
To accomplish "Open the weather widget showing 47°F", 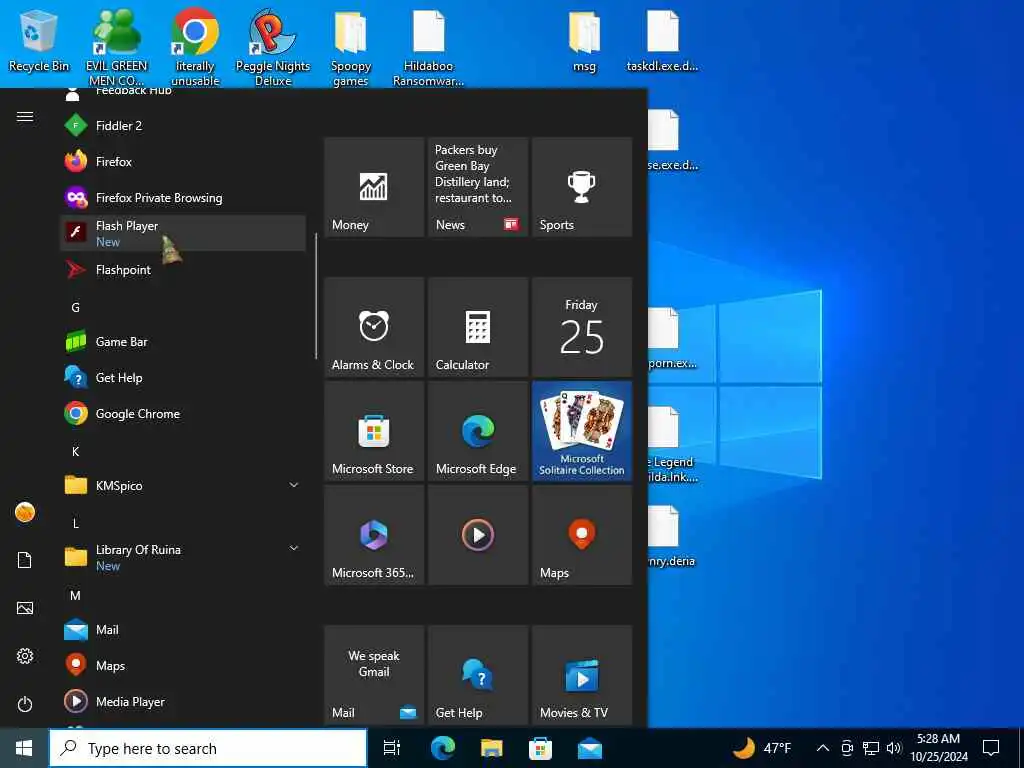I will 761,748.
